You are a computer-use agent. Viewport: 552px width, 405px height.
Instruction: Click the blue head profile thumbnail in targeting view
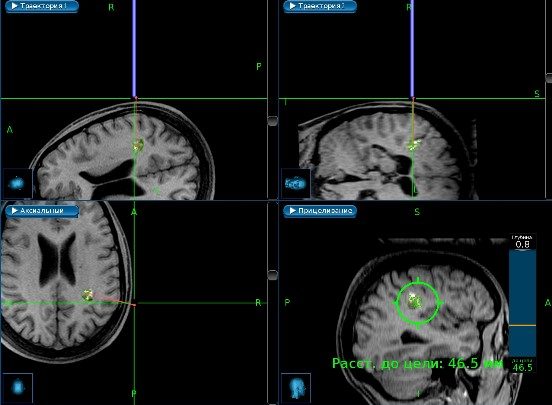(x=296, y=388)
